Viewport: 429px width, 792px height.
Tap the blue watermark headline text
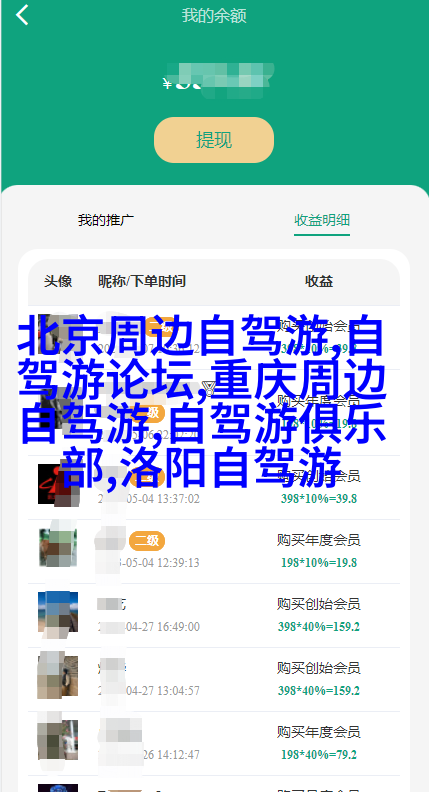tap(202, 402)
